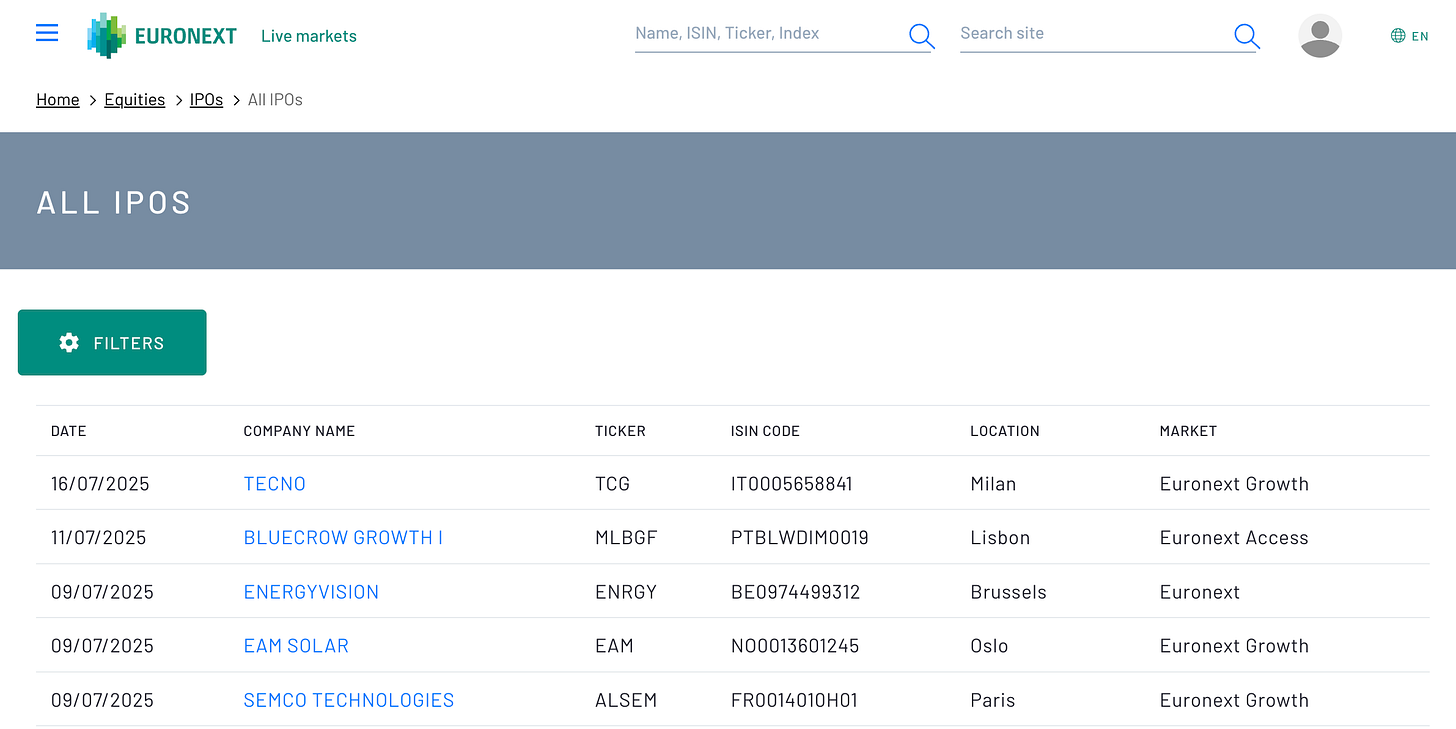Open the Filters button

pyautogui.click(x=112, y=343)
